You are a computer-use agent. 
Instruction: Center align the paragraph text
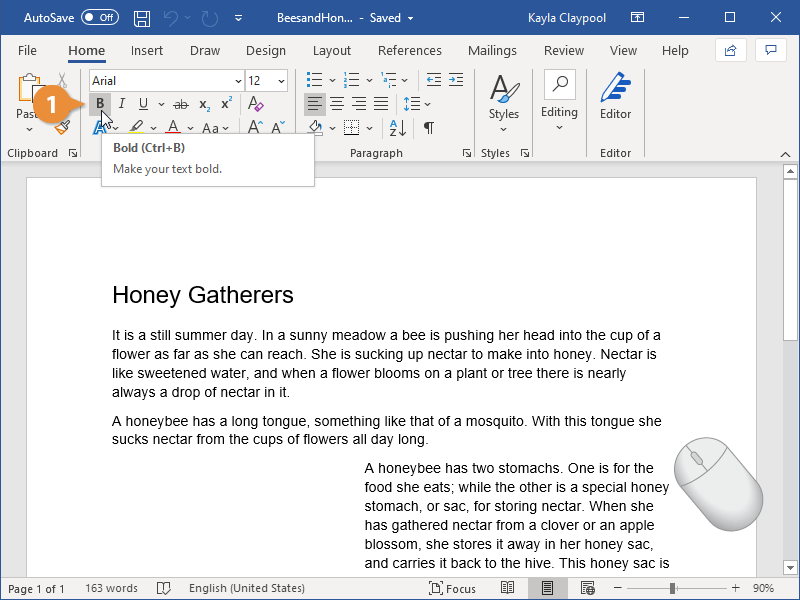pos(337,104)
